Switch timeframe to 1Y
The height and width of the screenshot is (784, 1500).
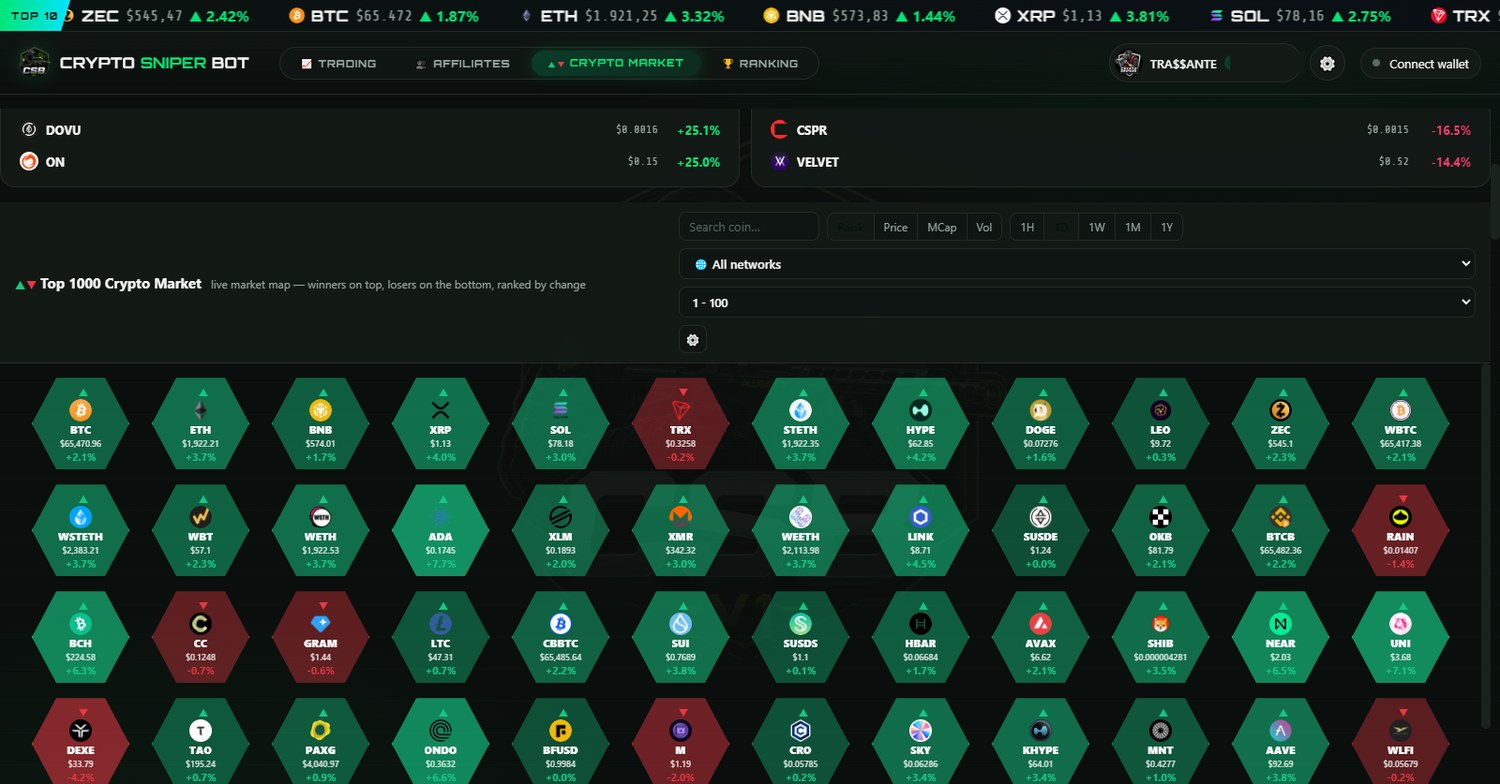[1166, 227]
